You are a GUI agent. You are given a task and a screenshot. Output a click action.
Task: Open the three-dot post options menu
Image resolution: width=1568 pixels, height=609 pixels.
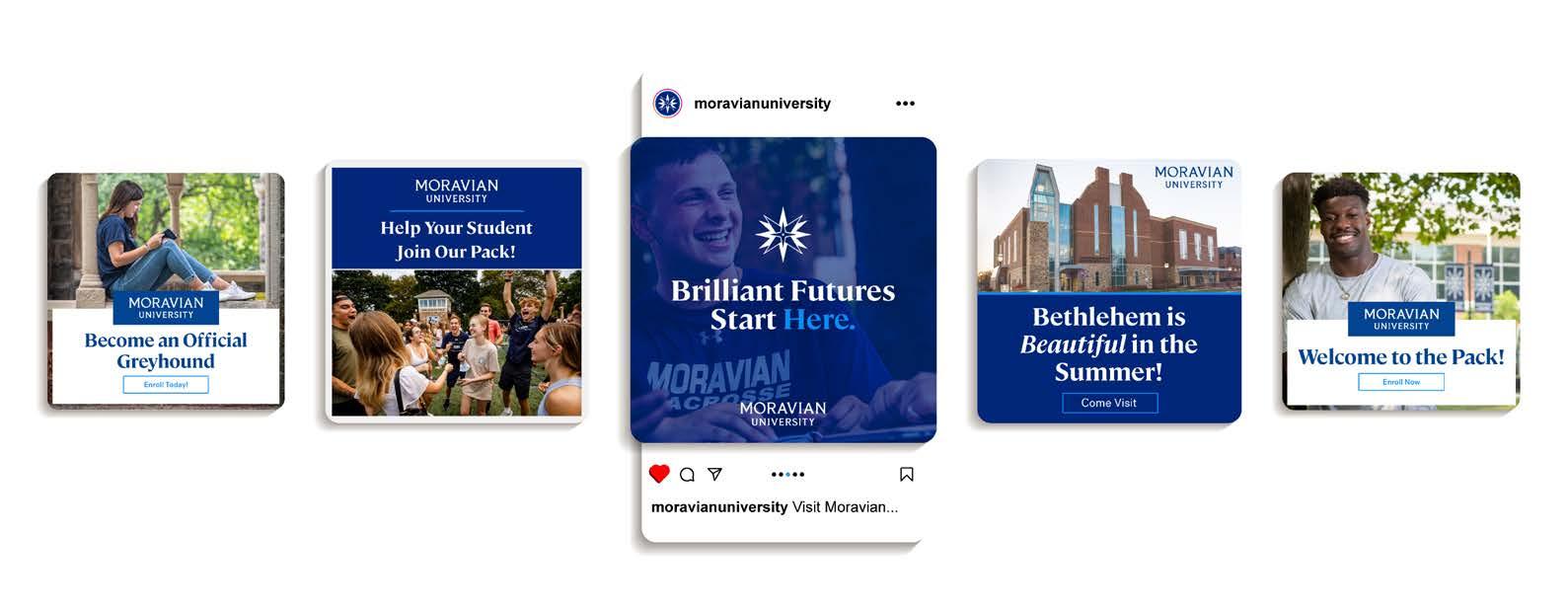click(905, 104)
